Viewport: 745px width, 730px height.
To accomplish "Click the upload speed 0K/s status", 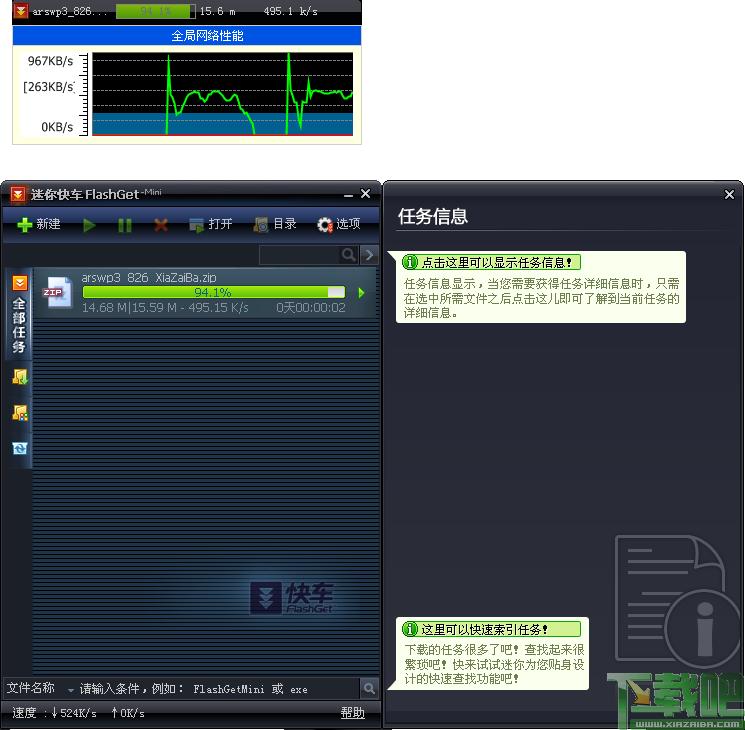I will coord(128,713).
